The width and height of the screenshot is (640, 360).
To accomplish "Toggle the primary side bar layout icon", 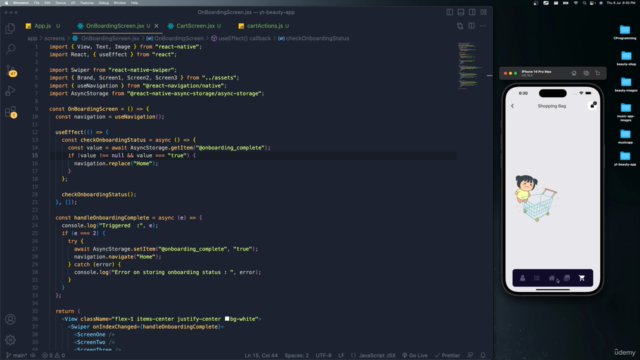I will coord(449,12).
